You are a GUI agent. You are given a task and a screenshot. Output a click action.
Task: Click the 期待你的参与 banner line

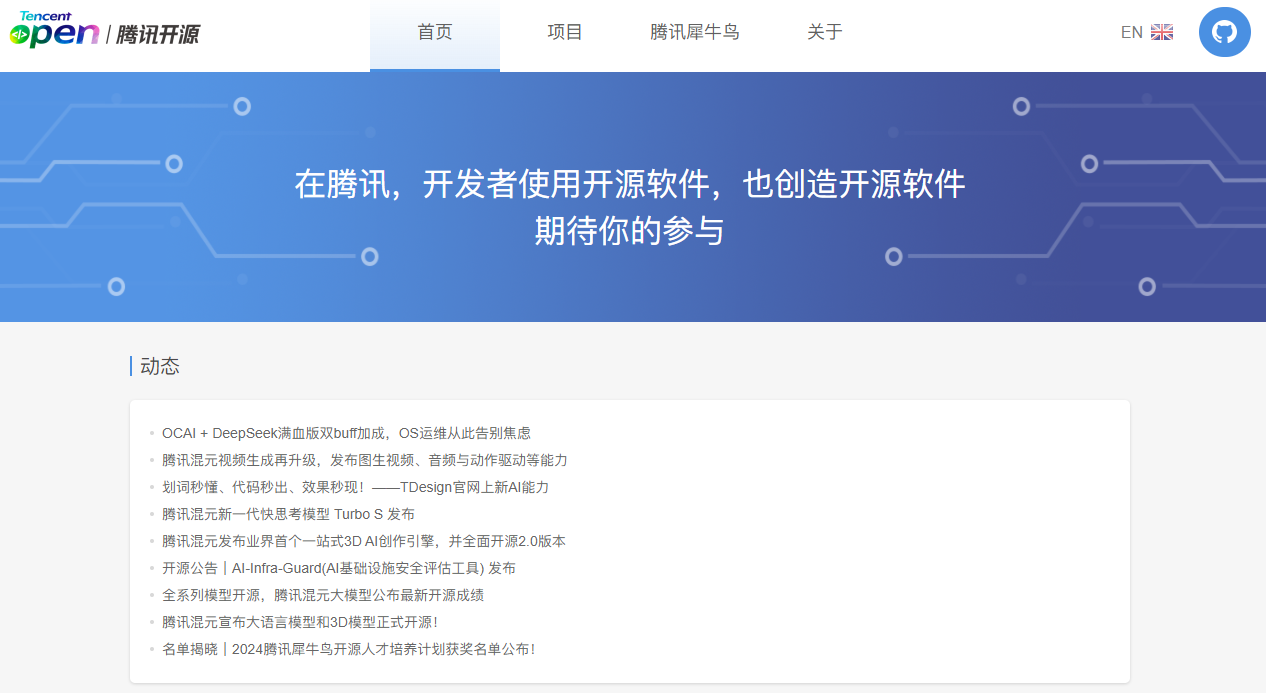pyautogui.click(x=630, y=231)
